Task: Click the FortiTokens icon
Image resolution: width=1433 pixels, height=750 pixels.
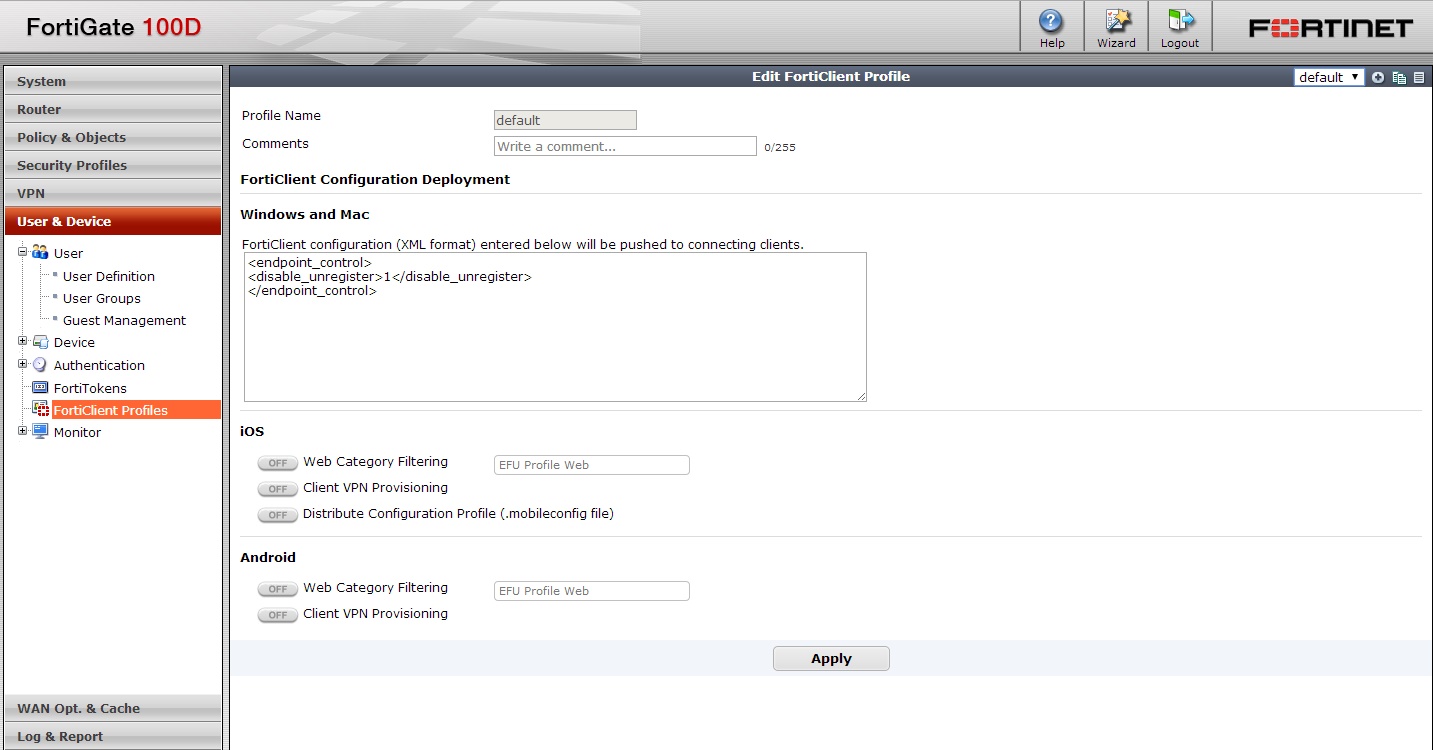Action: coord(40,387)
